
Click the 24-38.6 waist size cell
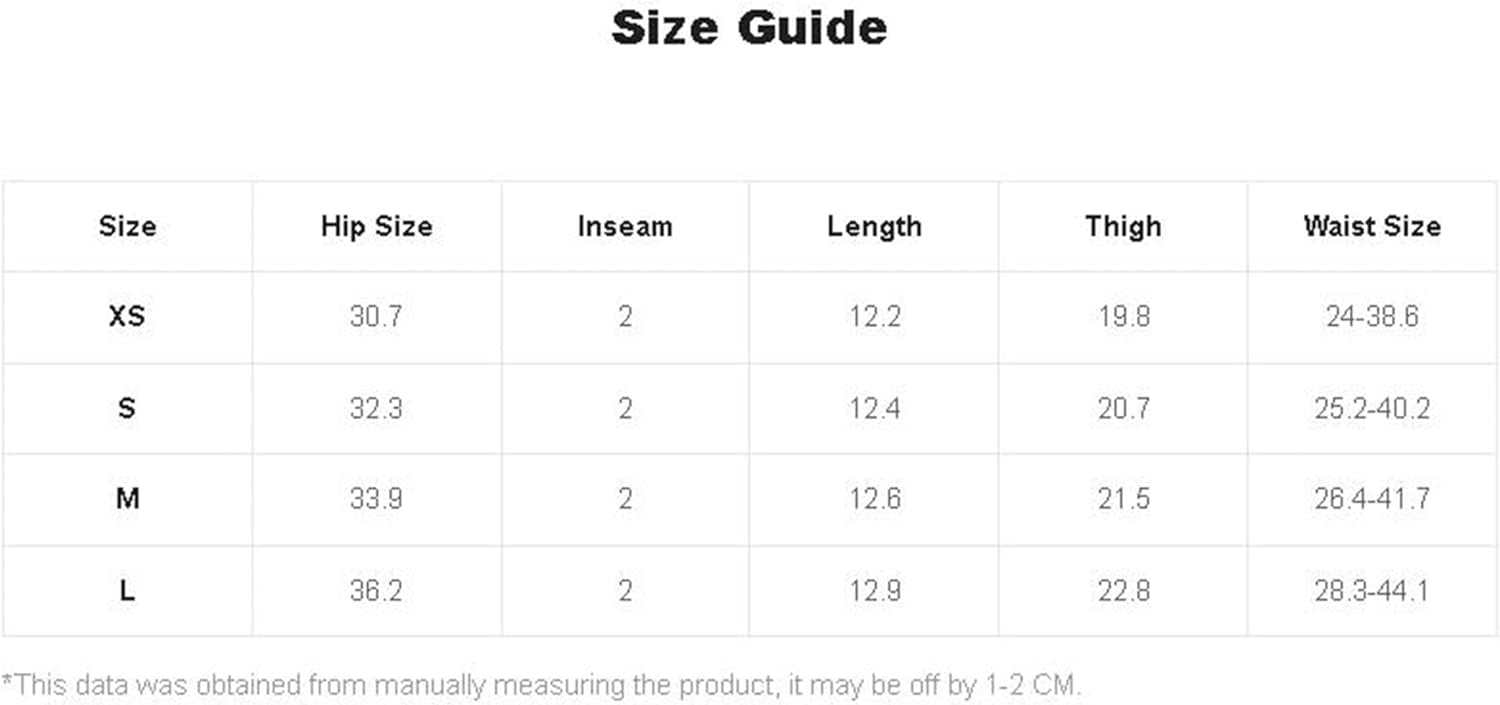pos(1372,317)
